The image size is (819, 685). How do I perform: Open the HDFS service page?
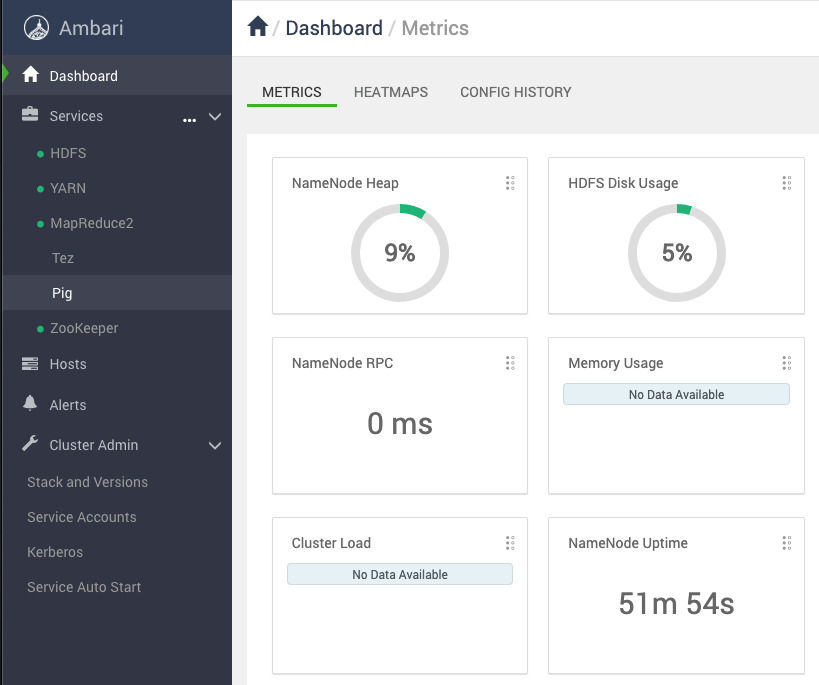(x=68, y=153)
